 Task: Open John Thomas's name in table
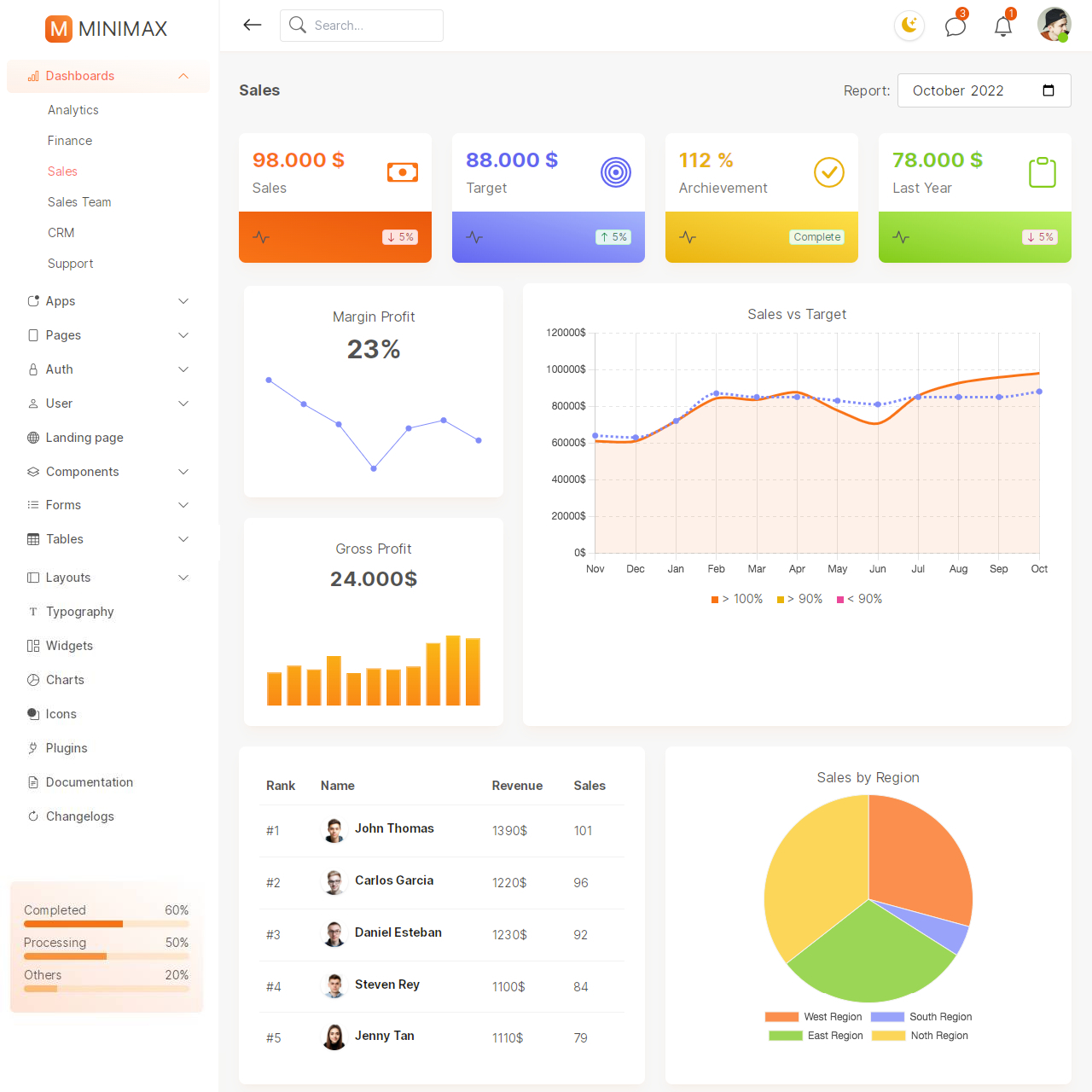(x=394, y=828)
